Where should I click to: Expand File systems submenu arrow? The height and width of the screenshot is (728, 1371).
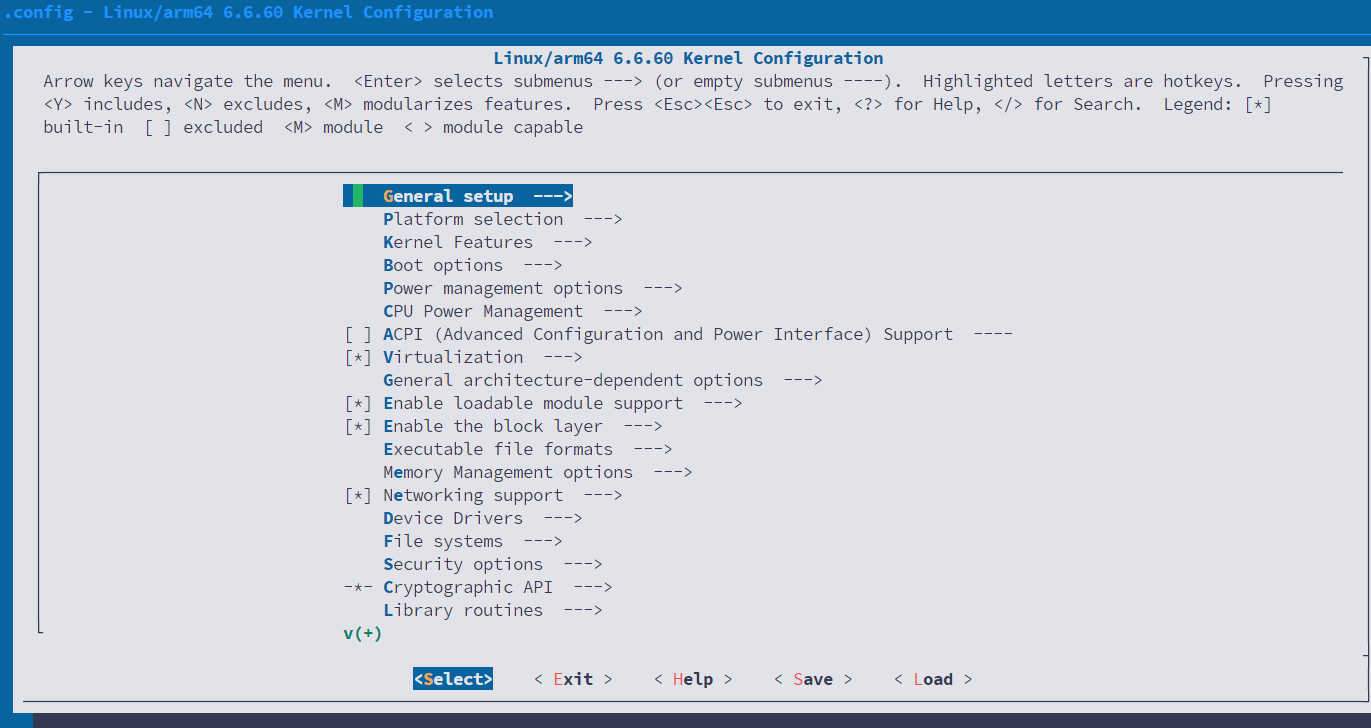pyautogui.click(x=542, y=541)
